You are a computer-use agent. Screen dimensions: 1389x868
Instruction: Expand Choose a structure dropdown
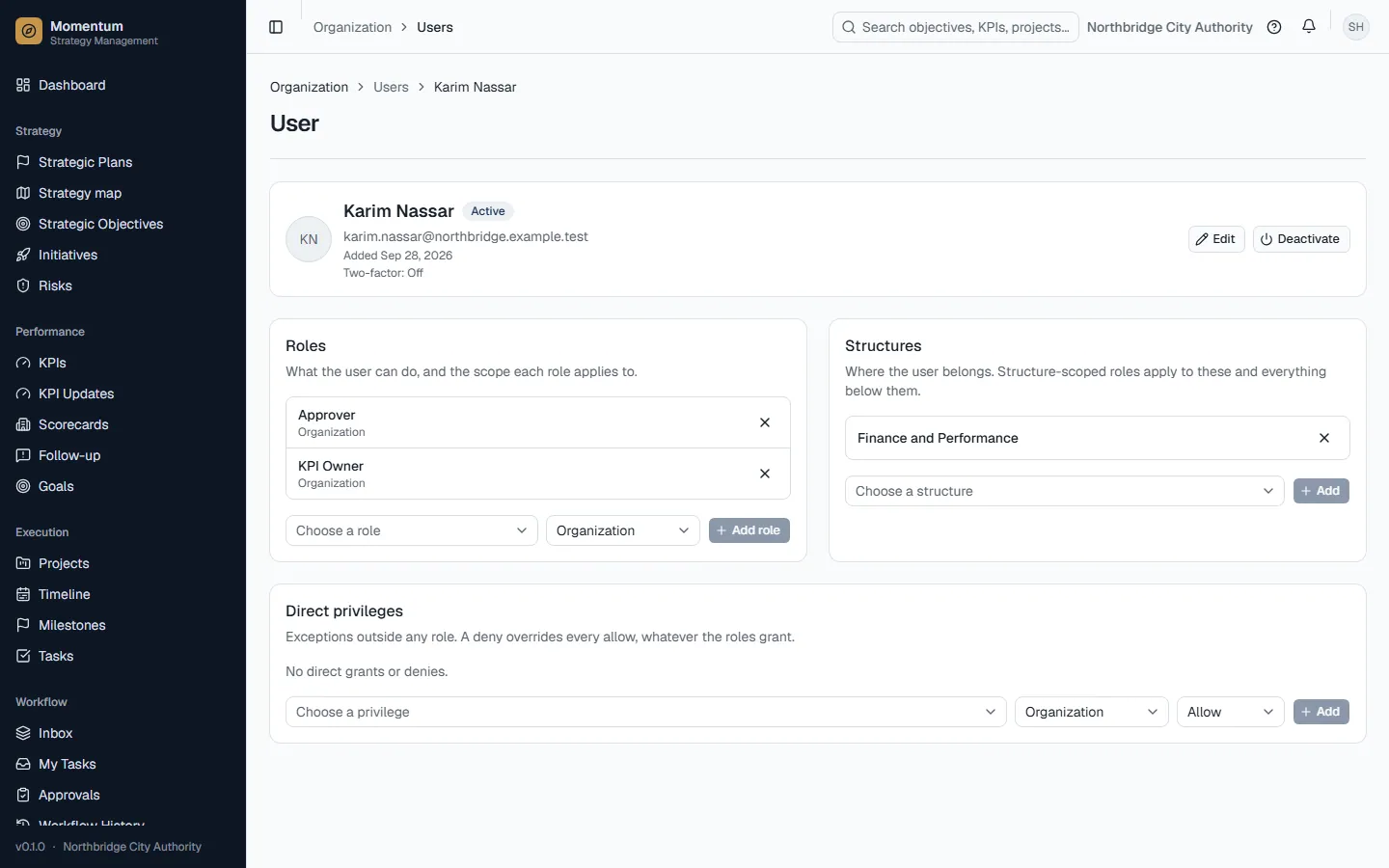tap(1065, 491)
